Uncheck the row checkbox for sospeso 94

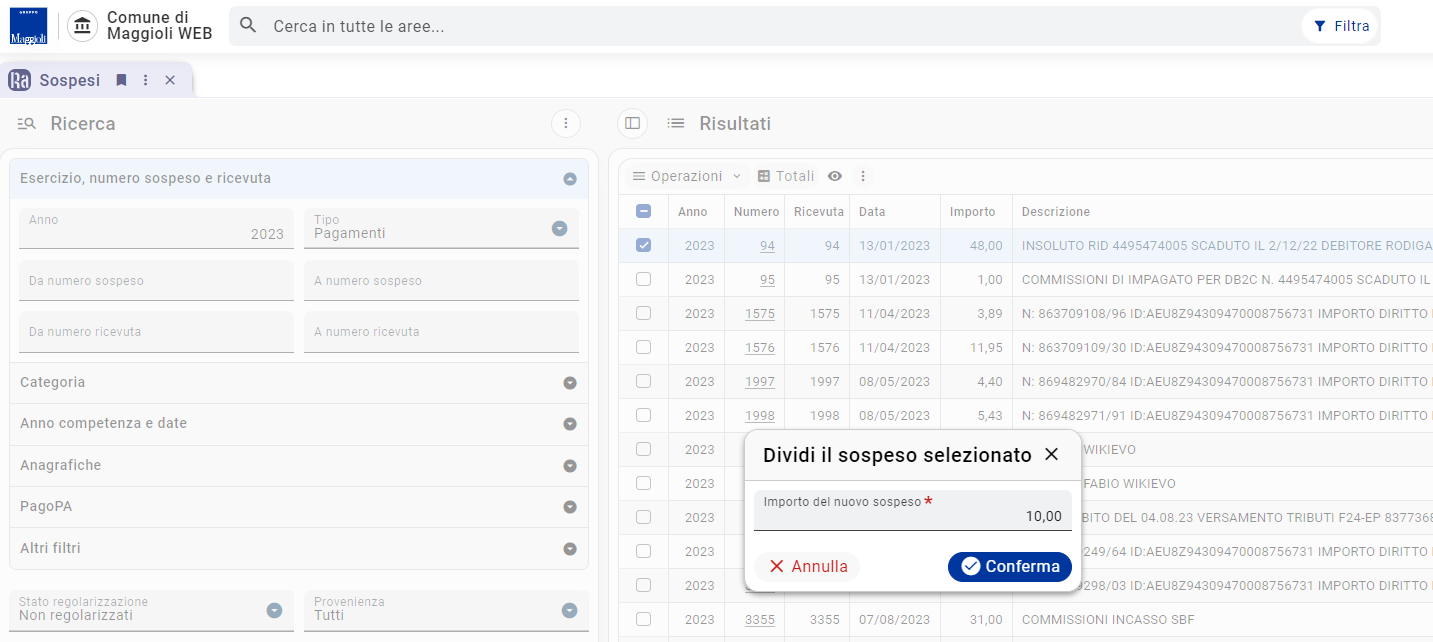643,245
